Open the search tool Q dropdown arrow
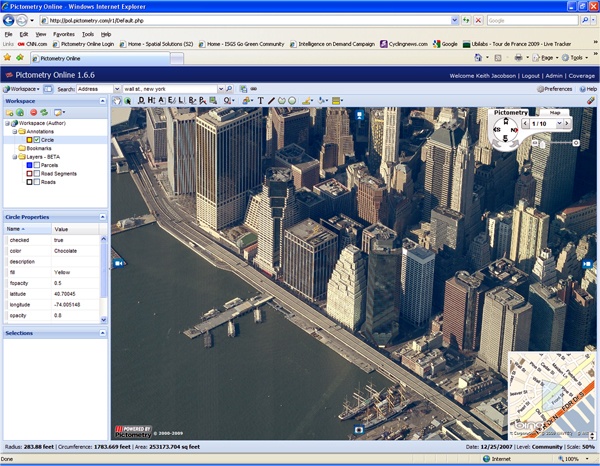The height and width of the screenshot is (466, 600). coord(233,101)
